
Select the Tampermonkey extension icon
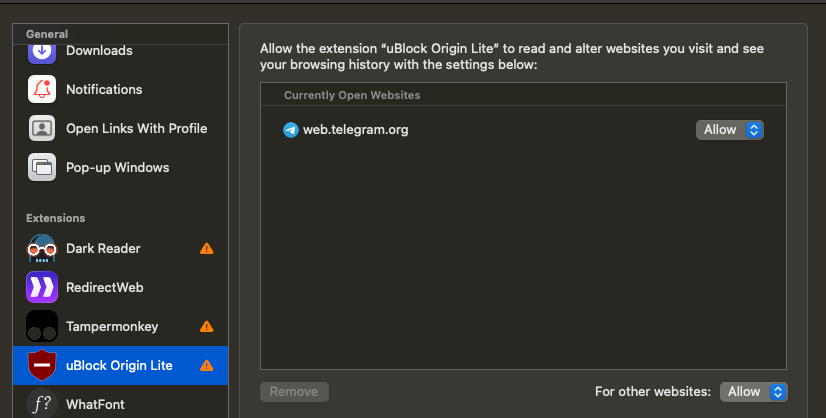(x=42, y=326)
